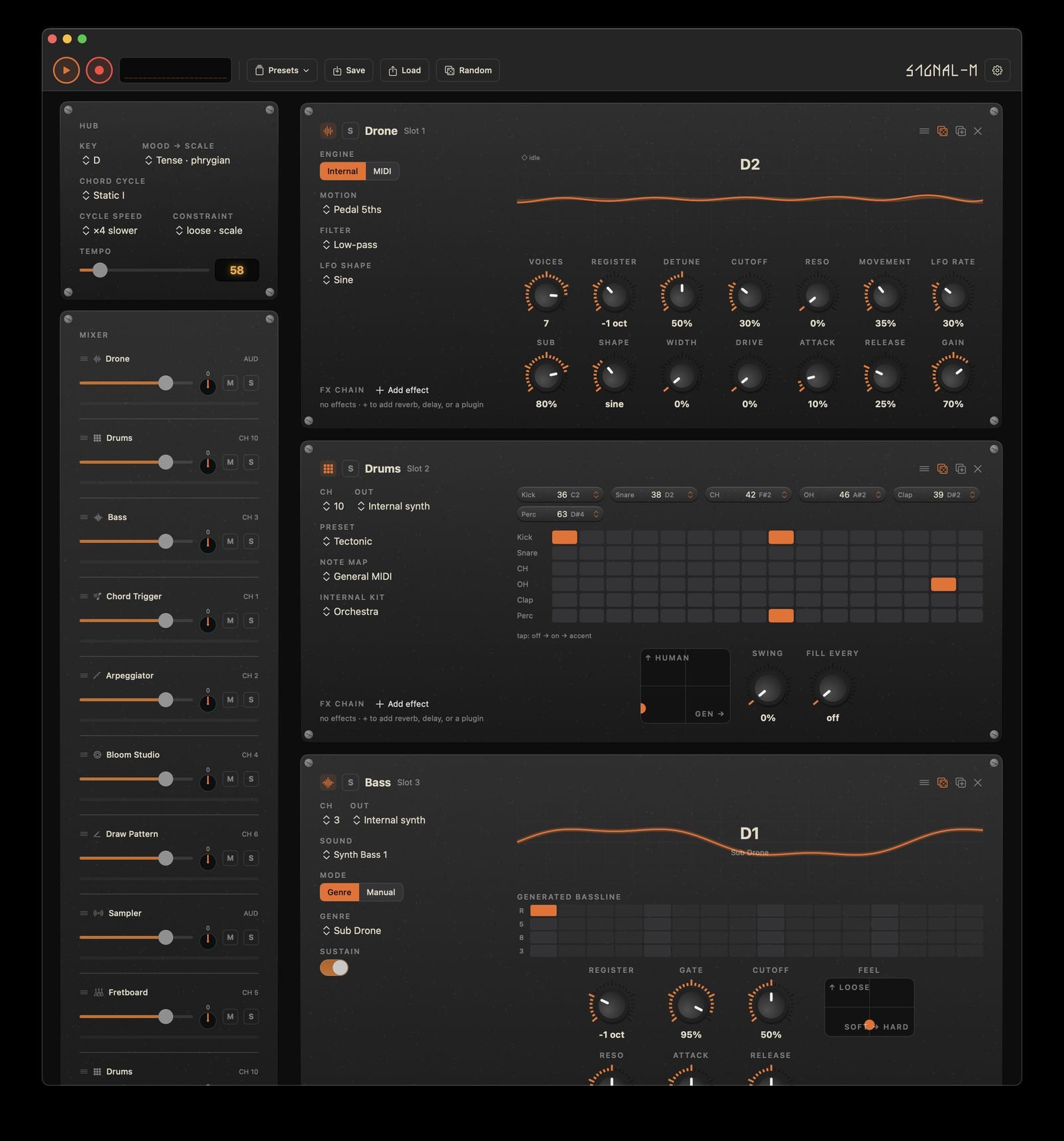Open the Chord Cycle selector Static I
Viewport: 1064px width, 1141px height.
pos(103,196)
